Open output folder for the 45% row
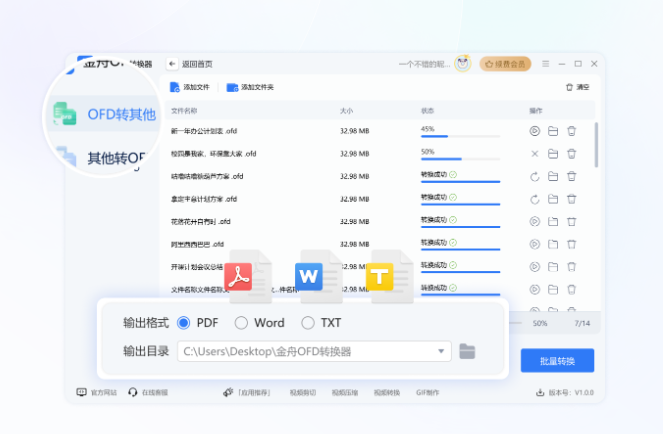The height and width of the screenshot is (434, 663). [553, 131]
